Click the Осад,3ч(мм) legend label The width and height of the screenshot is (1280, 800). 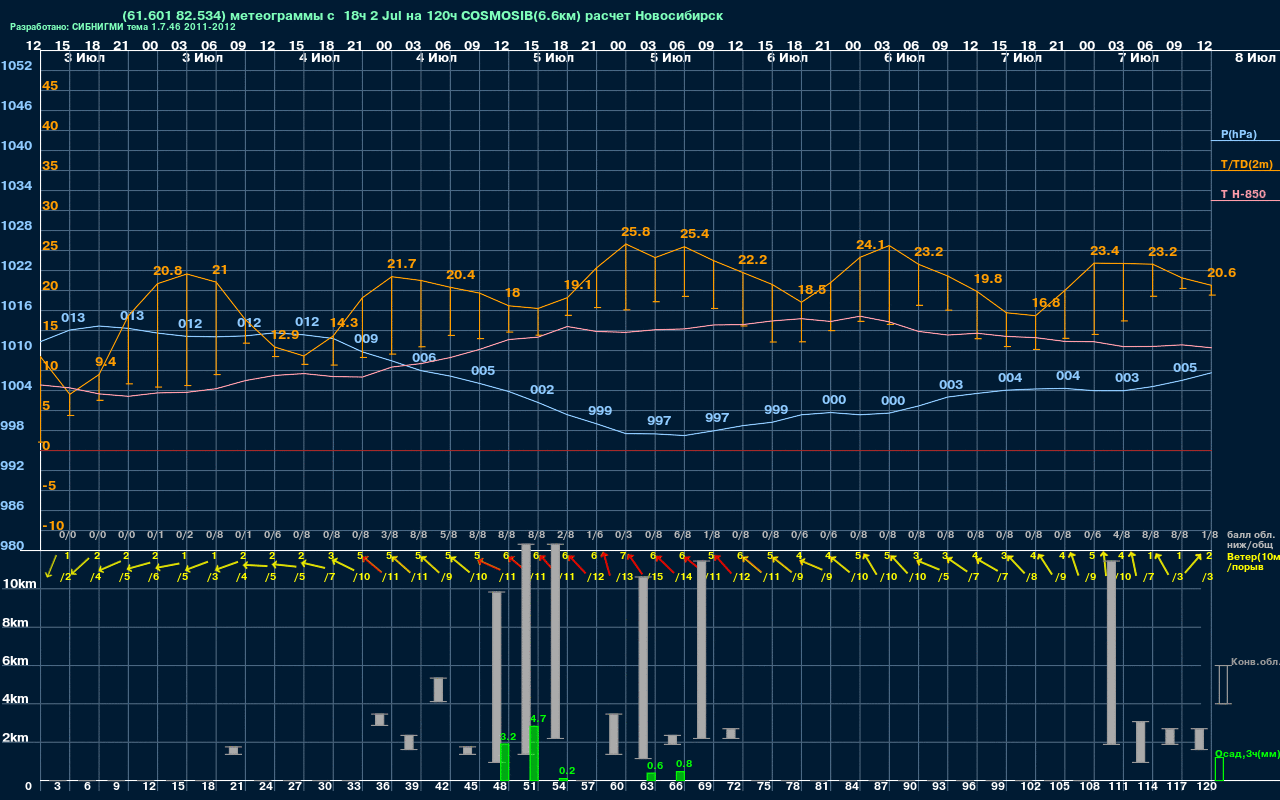point(1246,753)
